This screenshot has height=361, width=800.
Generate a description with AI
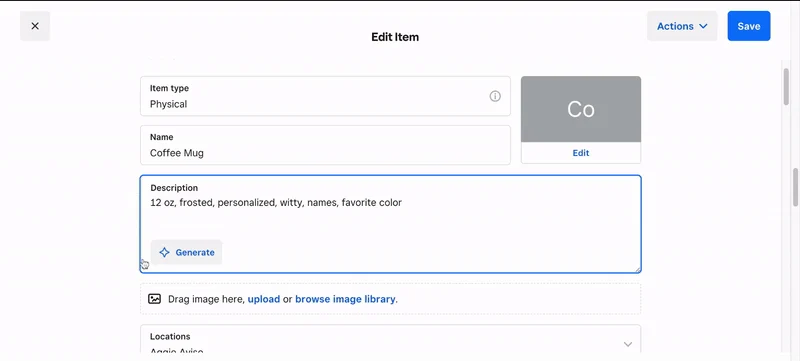point(186,252)
